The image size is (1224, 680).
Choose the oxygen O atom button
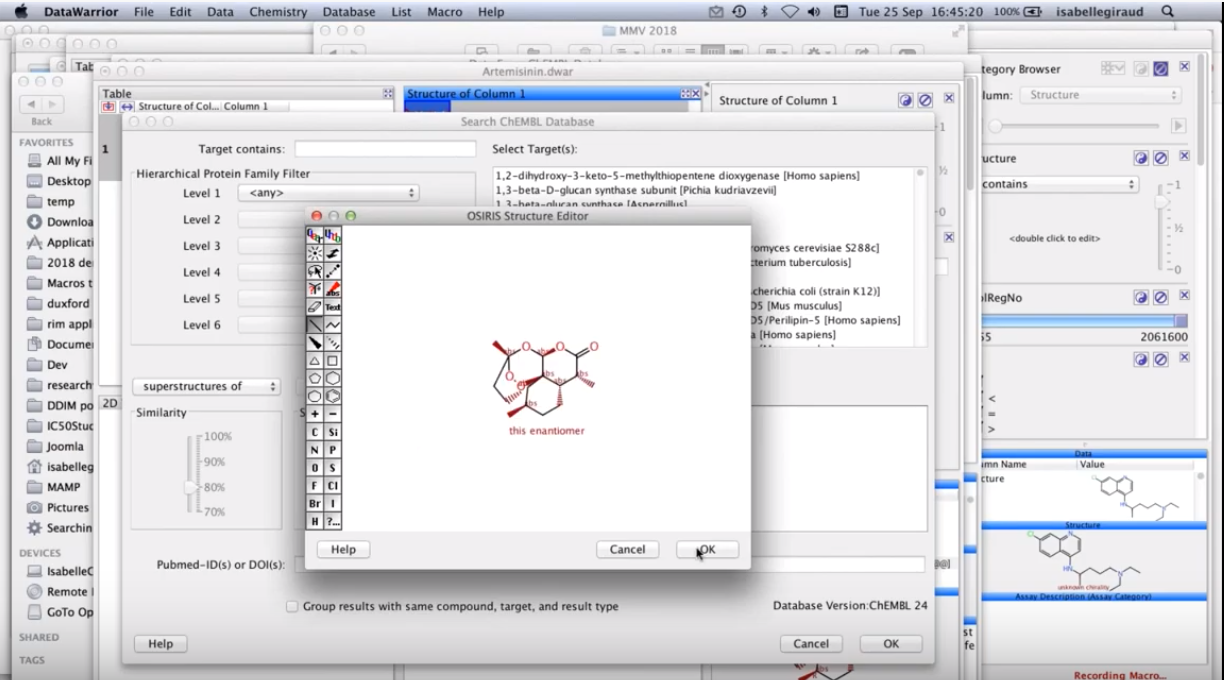point(314,467)
